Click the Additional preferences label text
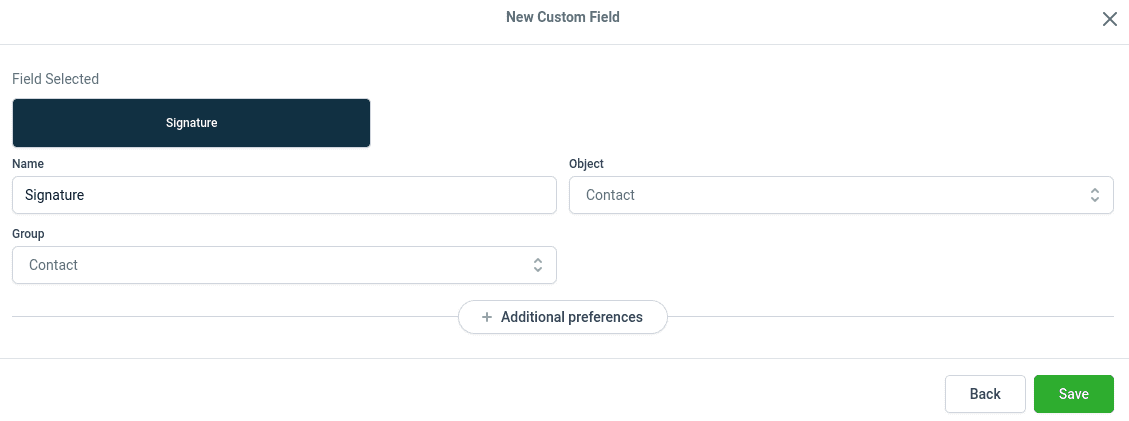Image resolution: width=1129 pixels, height=421 pixels. [x=572, y=317]
